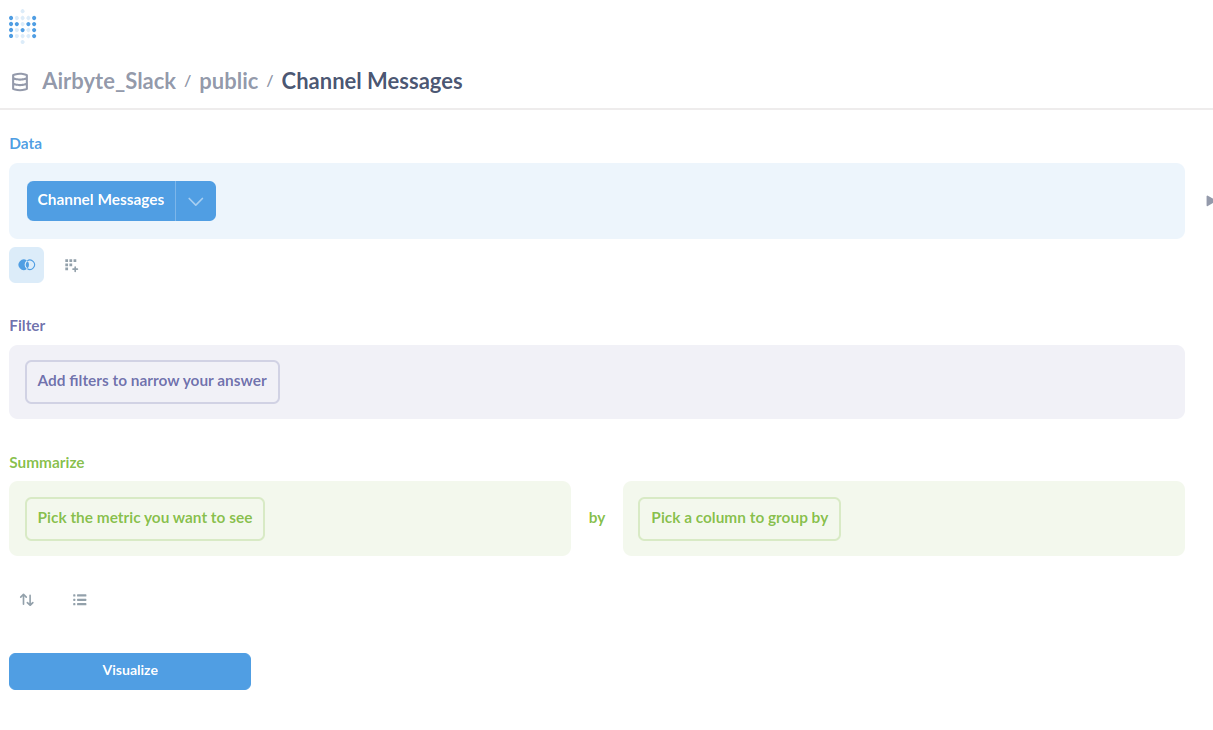The height and width of the screenshot is (730, 1213).
Task: Add a sort step
Action: tap(27, 600)
